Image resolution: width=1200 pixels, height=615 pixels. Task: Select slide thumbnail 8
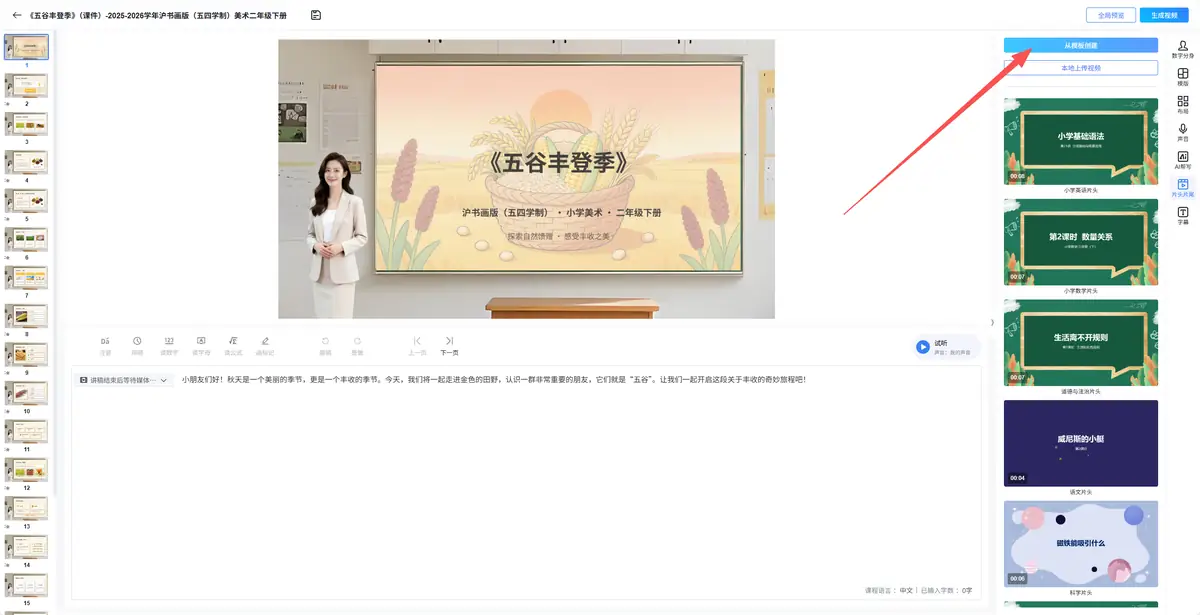coord(26,316)
